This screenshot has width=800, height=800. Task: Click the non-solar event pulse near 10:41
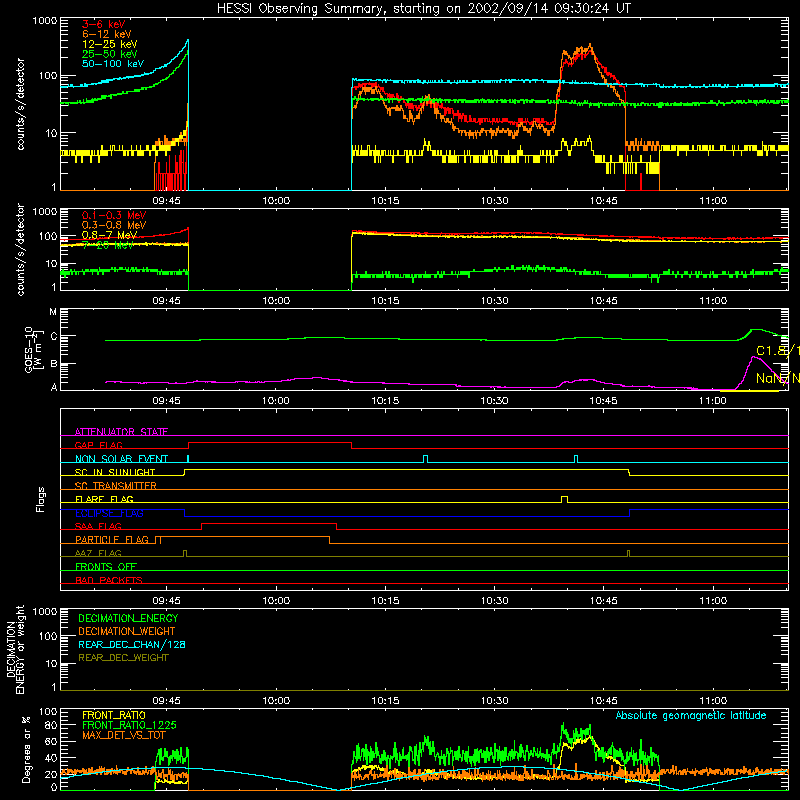576,459
